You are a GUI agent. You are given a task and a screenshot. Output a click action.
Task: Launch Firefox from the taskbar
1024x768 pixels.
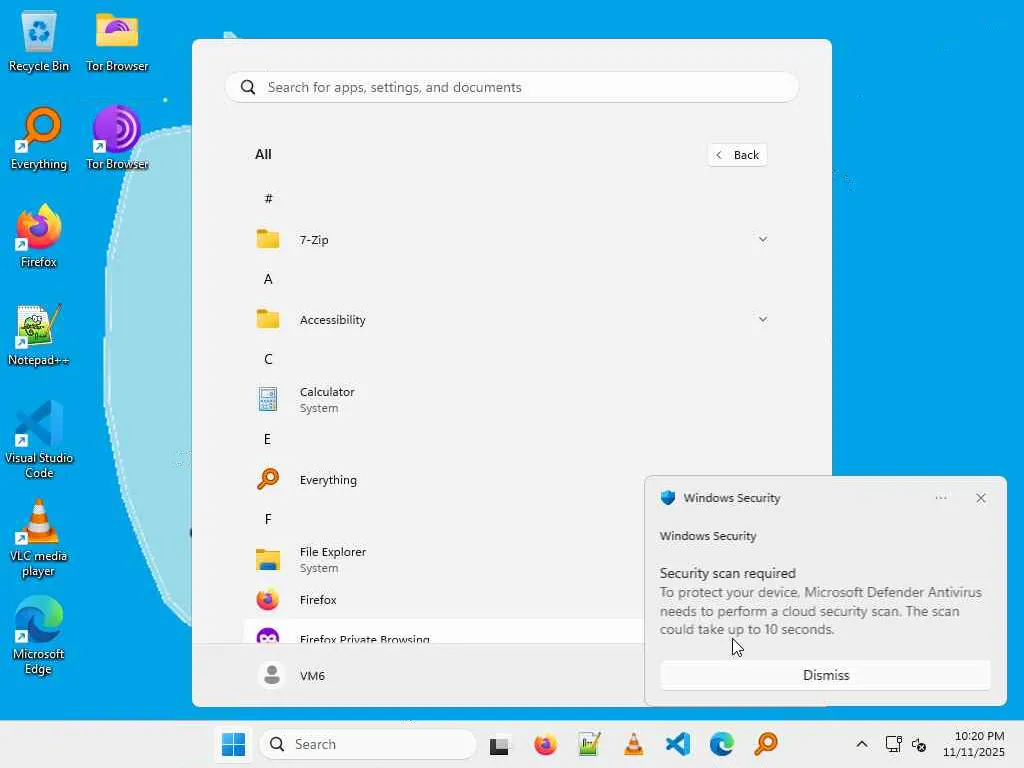click(545, 744)
